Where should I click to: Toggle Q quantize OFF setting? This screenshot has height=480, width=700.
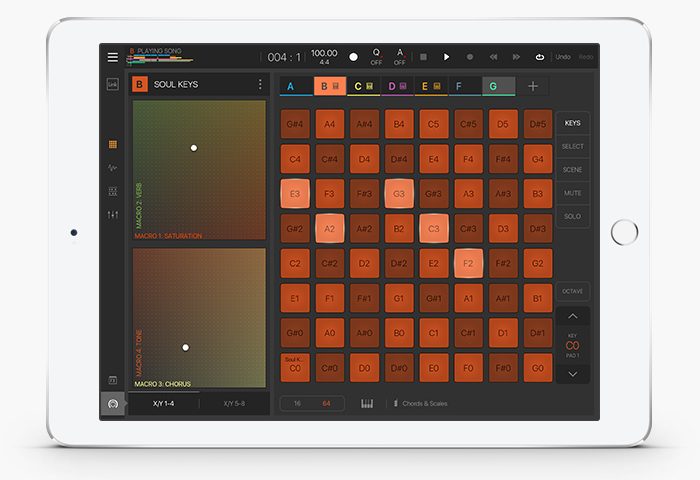pyautogui.click(x=376, y=57)
